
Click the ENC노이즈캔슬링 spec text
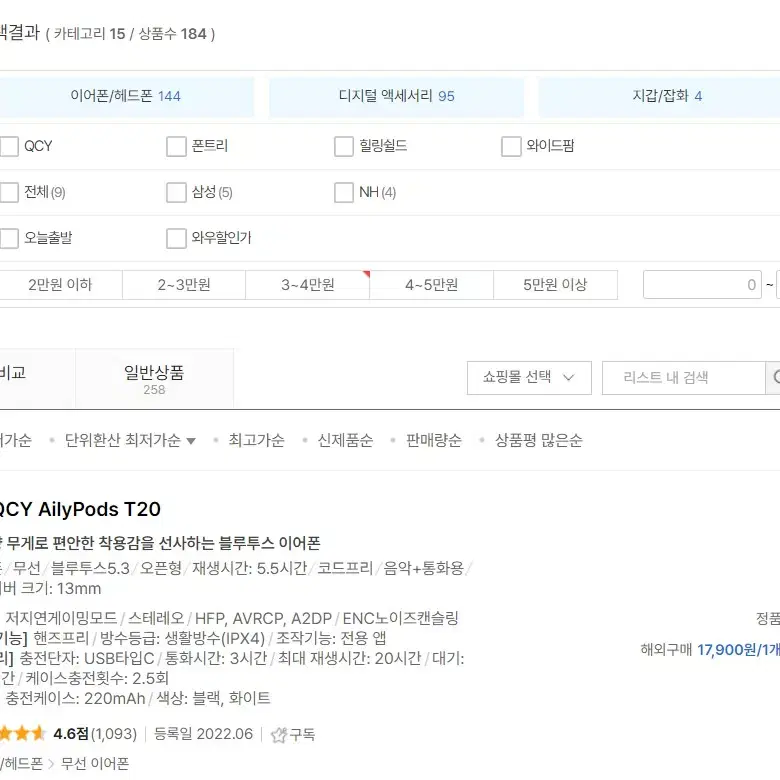pos(400,618)
